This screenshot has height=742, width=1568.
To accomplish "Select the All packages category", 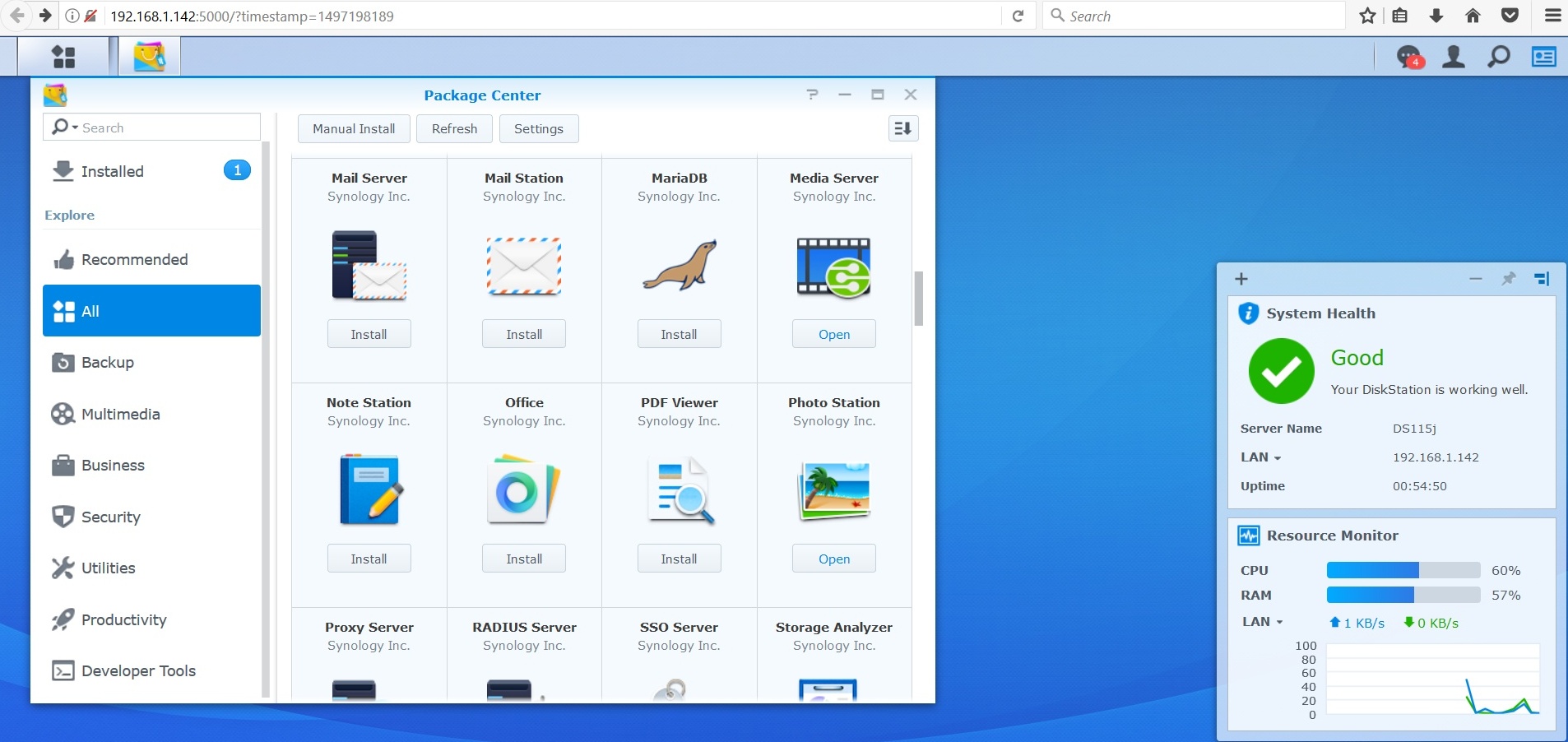I will point(151,311).
